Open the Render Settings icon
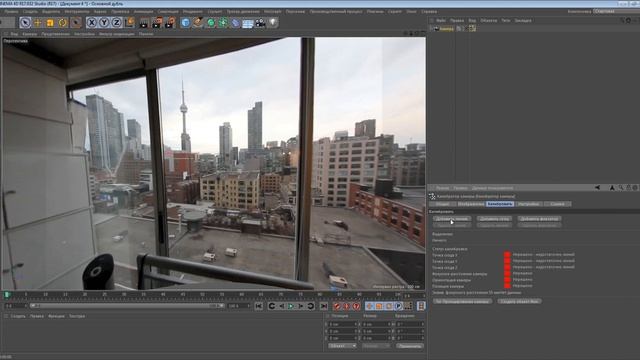Screen dimensions: 640x360 click(x=170, y=22)
